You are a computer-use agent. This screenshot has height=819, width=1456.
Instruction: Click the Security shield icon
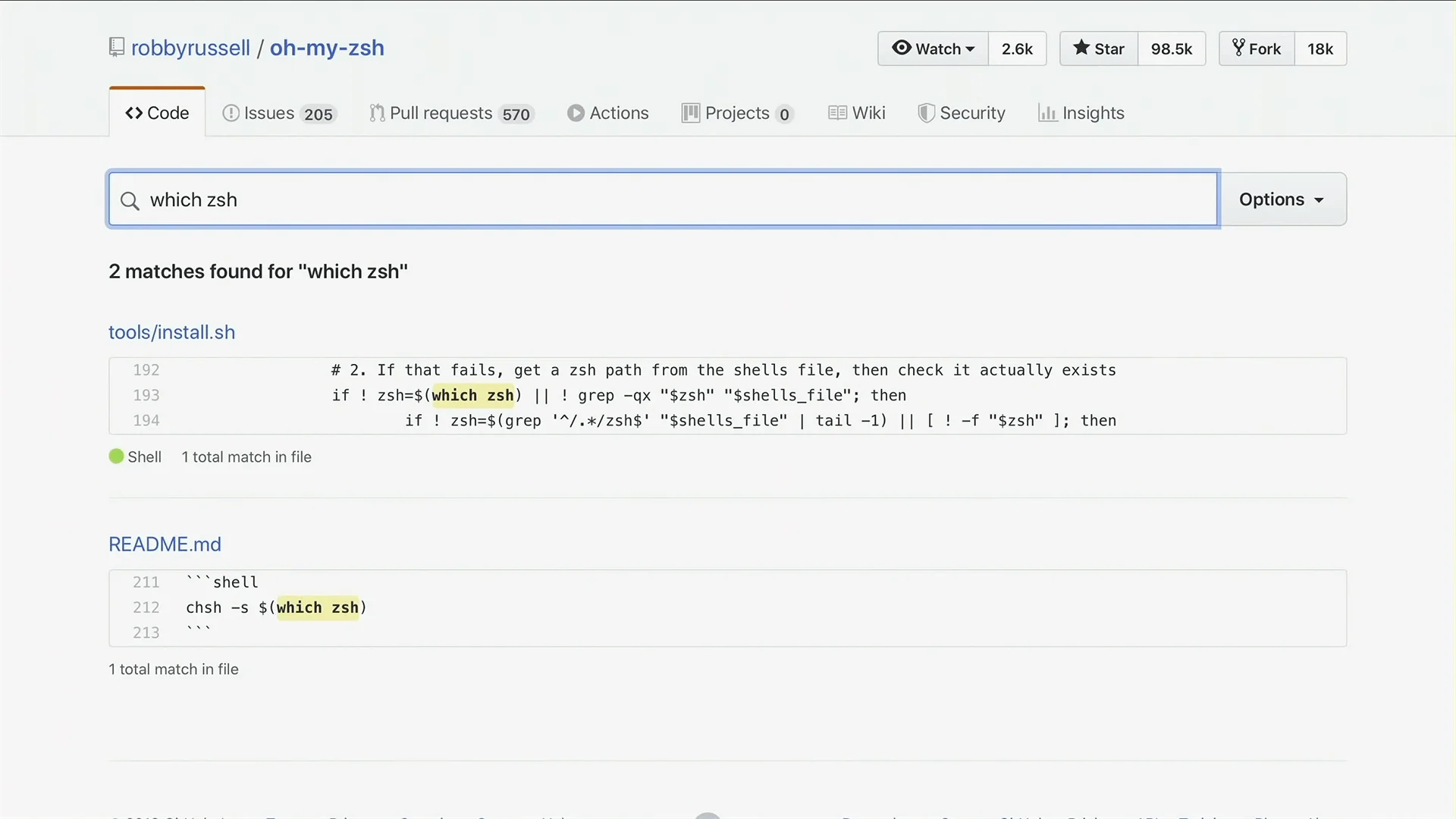(926, 113)
